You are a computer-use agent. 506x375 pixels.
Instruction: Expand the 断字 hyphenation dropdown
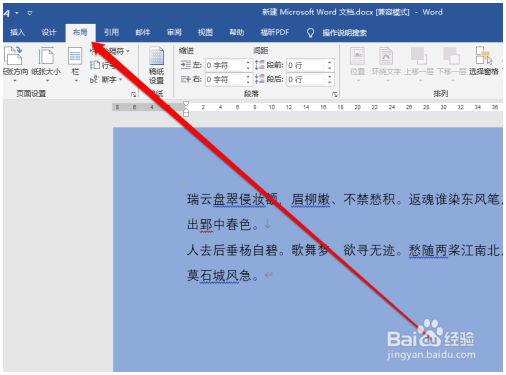click(120, 79)
